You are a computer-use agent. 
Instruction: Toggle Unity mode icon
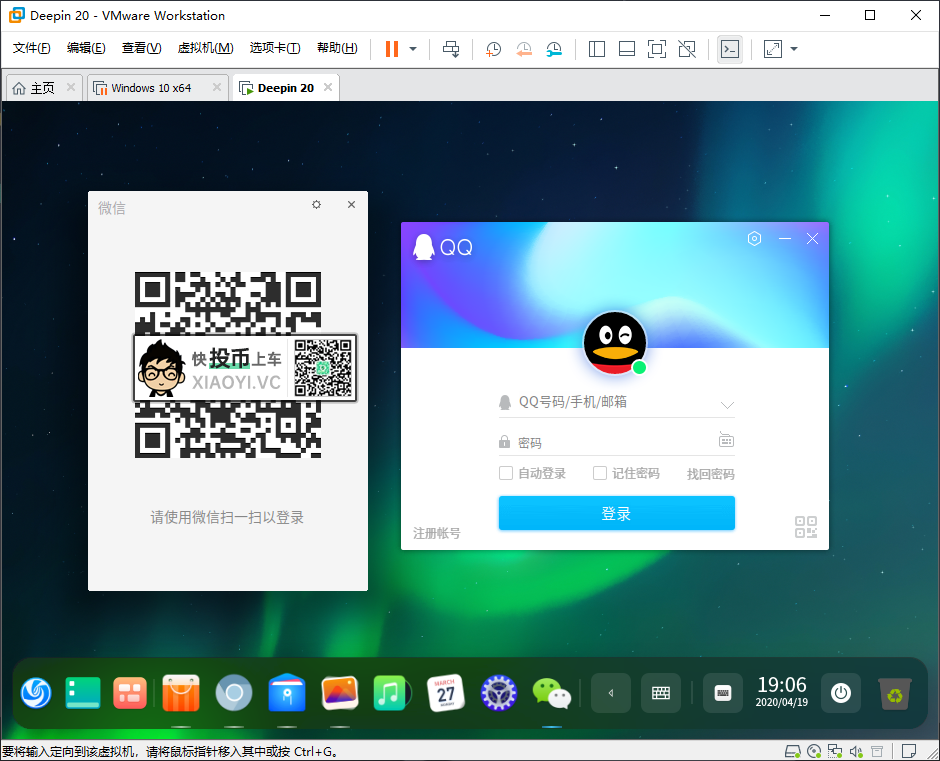[687, 49]
